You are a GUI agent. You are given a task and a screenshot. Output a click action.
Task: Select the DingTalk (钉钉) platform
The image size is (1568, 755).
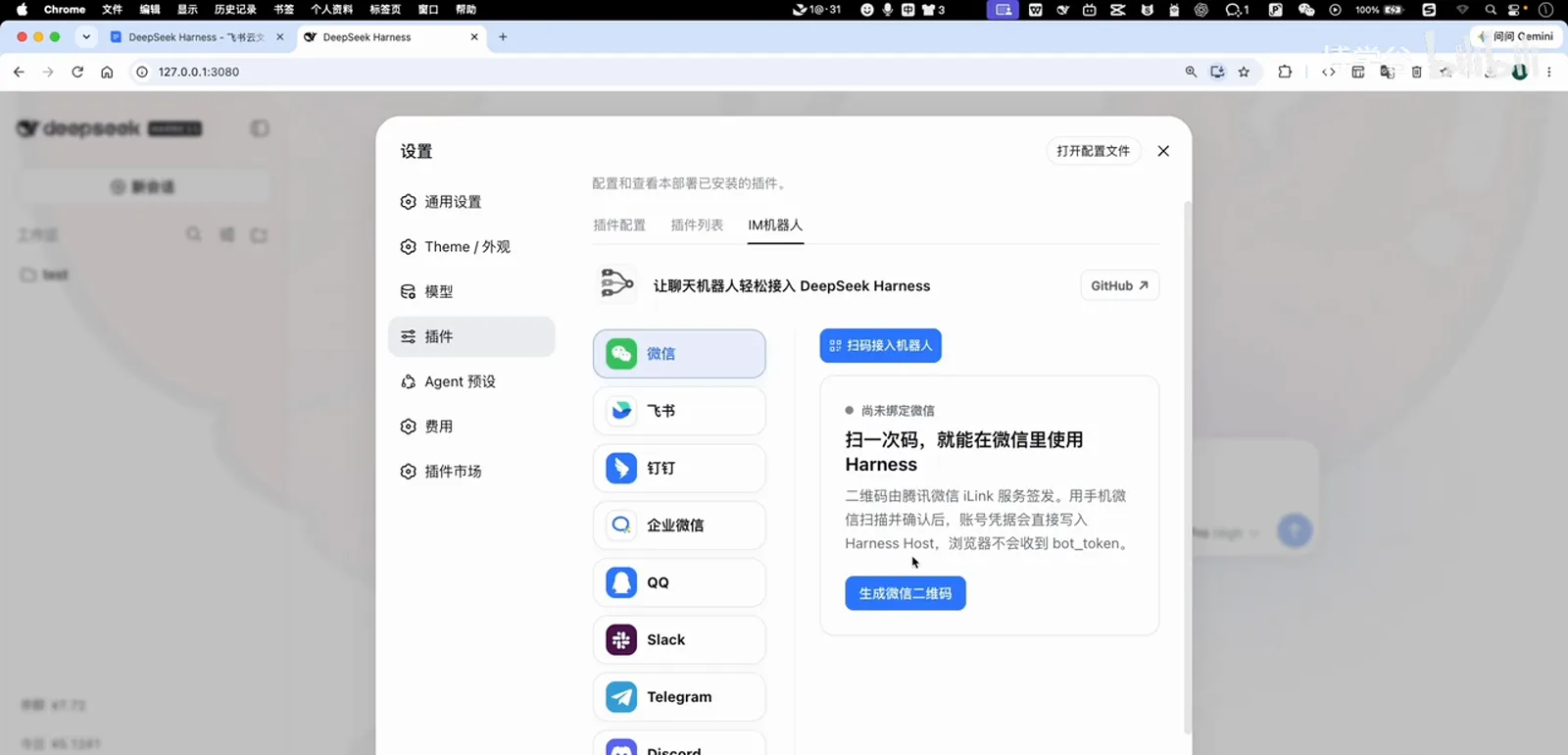(x=679, y=469)
